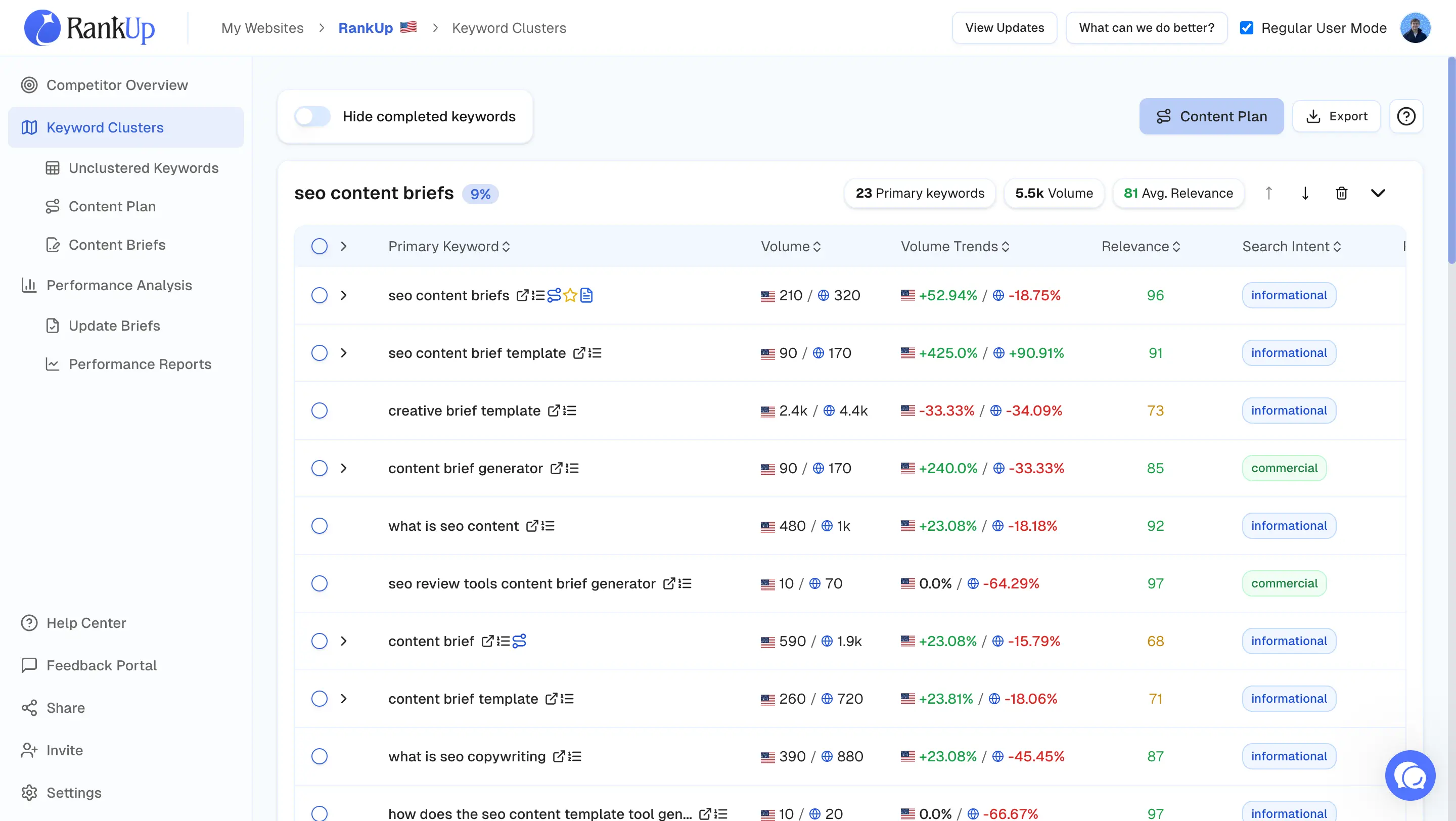
Task: Go to Performance Reports in sidebar
Action: tap(140, 364)
